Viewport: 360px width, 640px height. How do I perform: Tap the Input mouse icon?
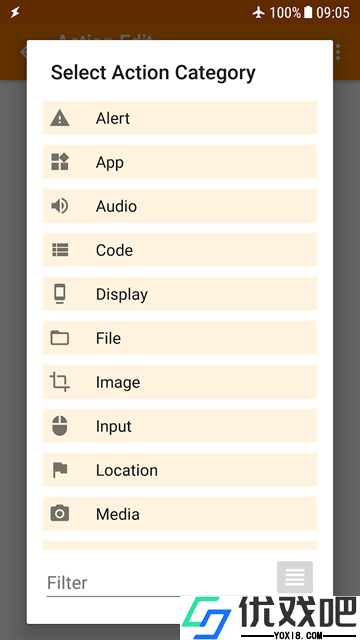[60, 426]
